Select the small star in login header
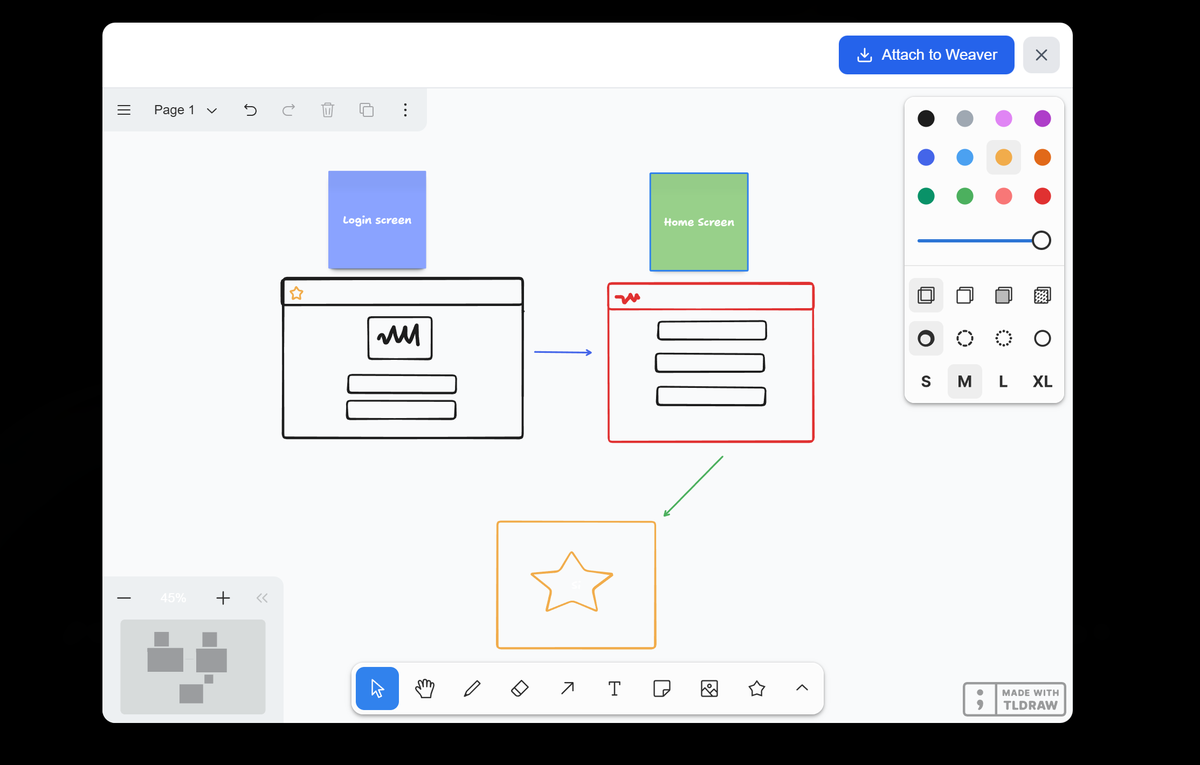 [x=296, y=293]
